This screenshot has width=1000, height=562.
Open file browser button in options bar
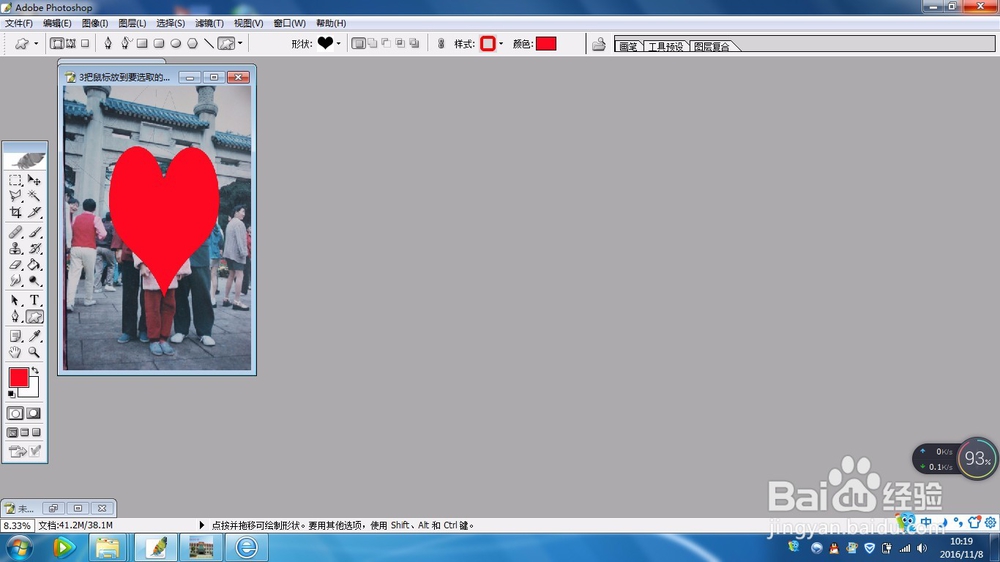pos(599,43)
